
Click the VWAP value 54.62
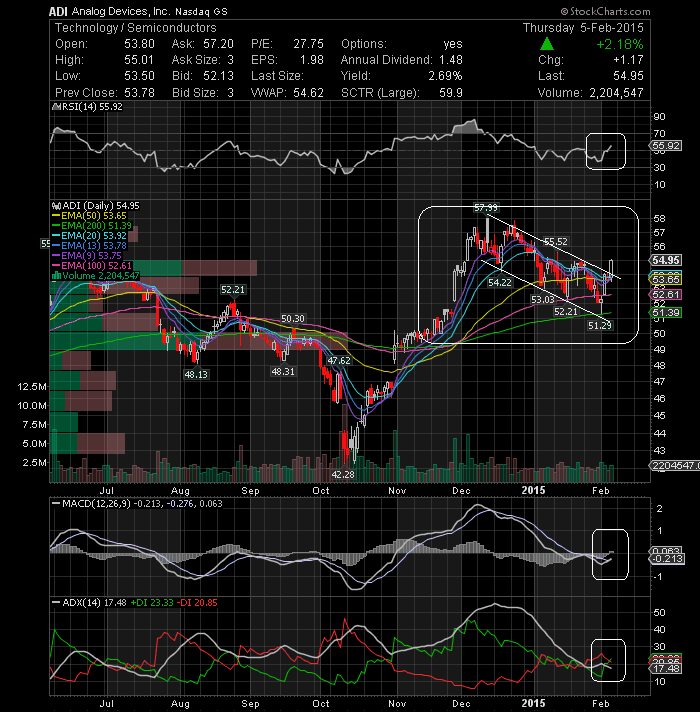308,93
